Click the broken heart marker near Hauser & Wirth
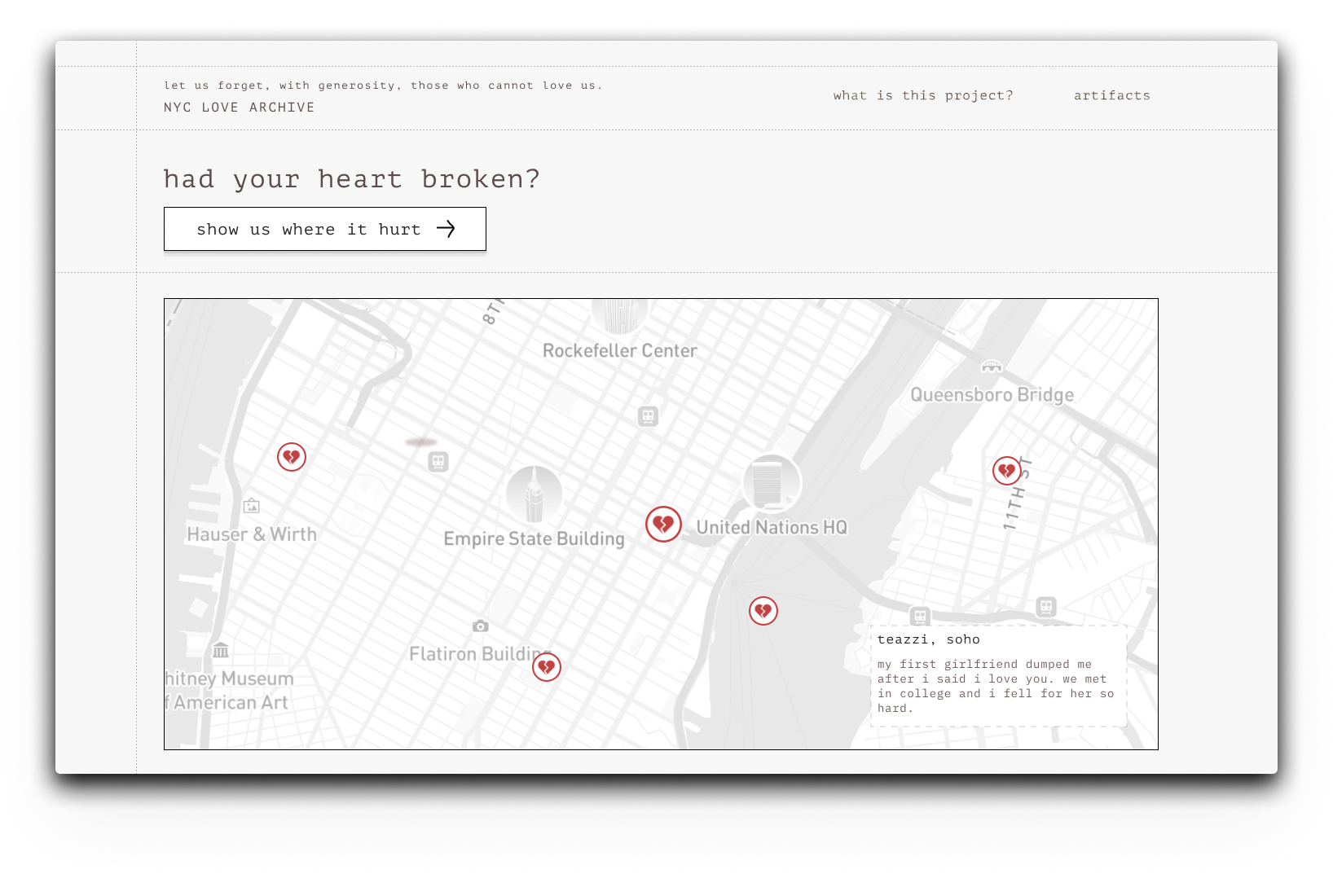This screenshot has height=896, width=1333. coord(291,457)
